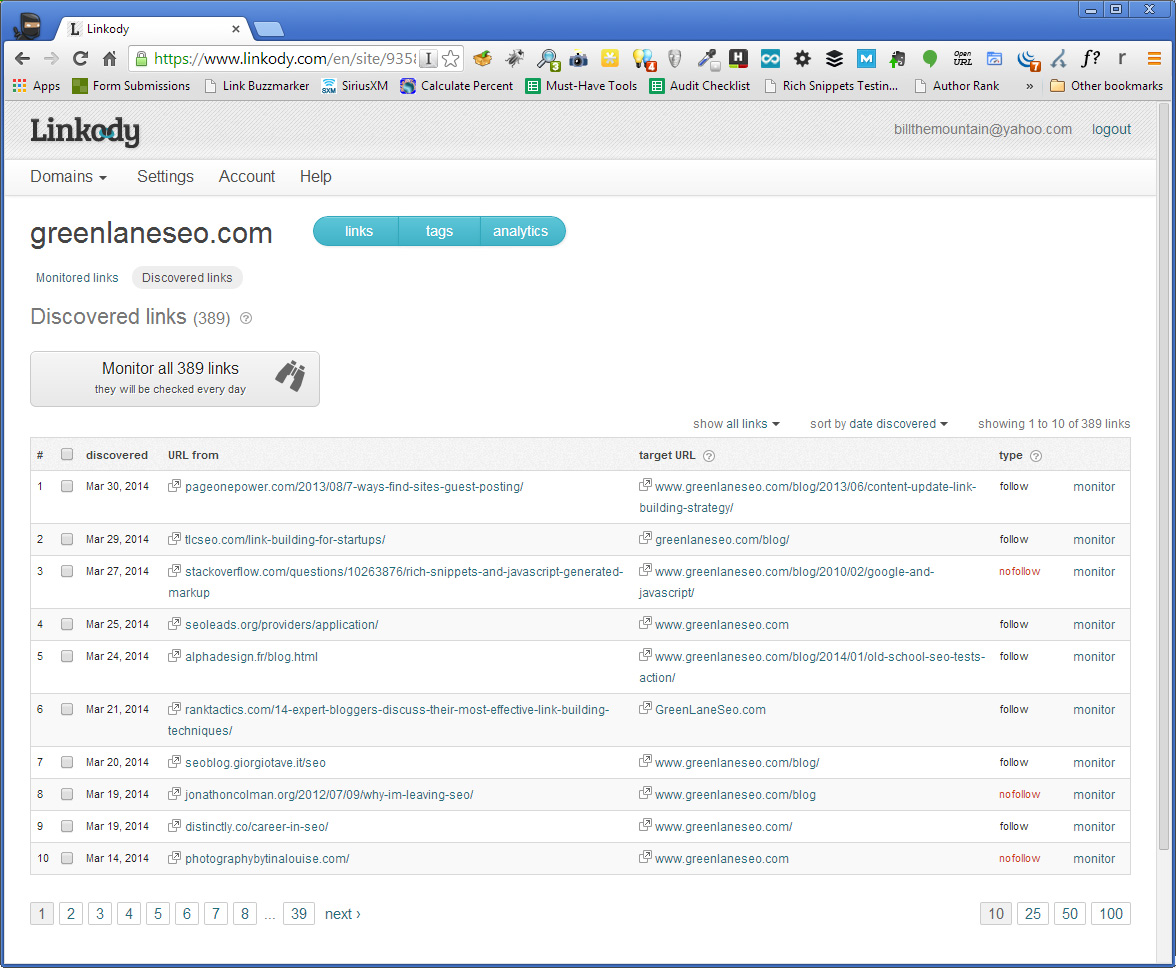Open the camera screenshot extension
Image resolution: width=1176 pixels, height=968 pixels.
(x=578, y=58)
